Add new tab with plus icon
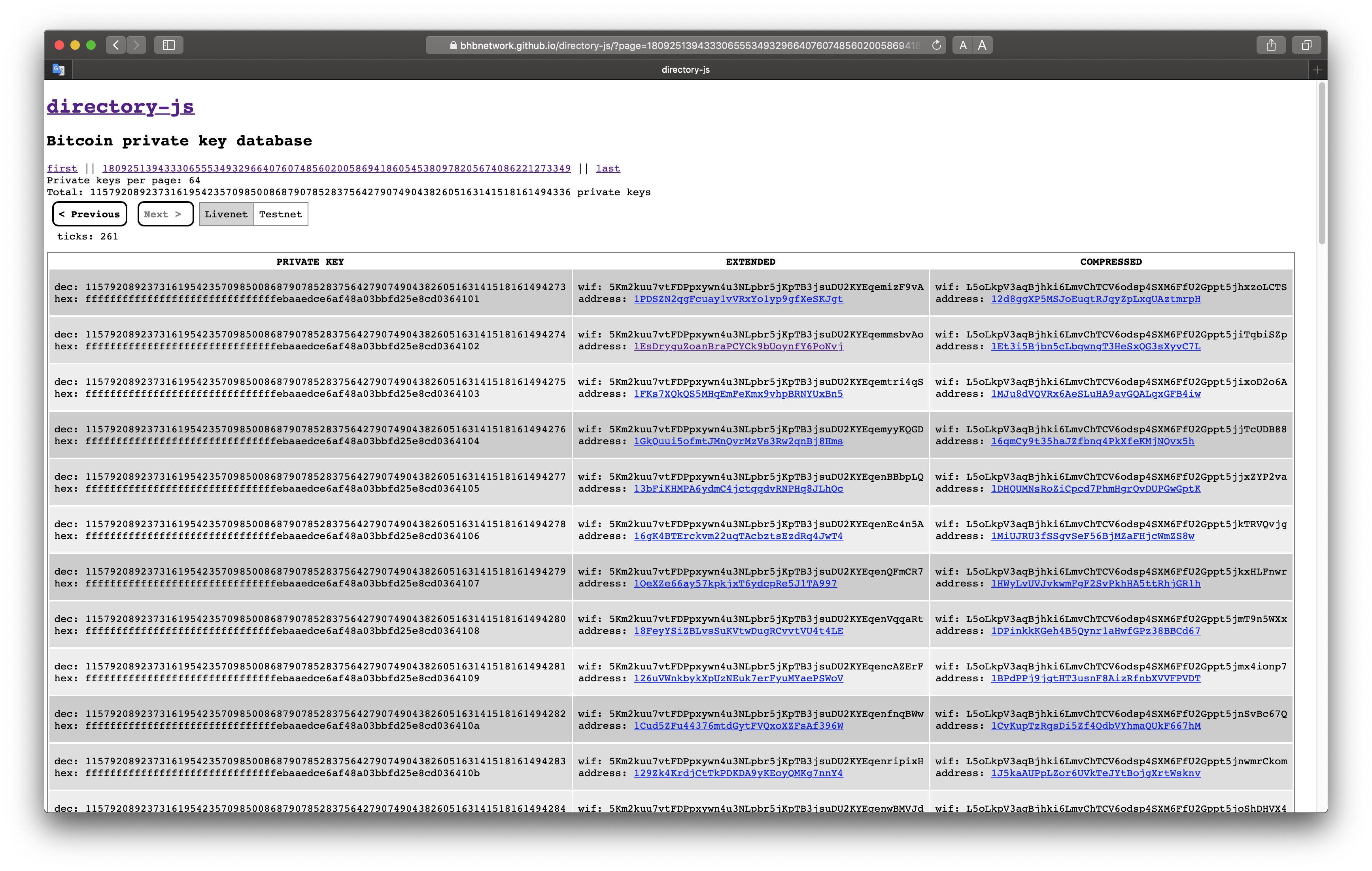The height and width of the screenshot is (871, 1372). click(x=1317, y=70)
